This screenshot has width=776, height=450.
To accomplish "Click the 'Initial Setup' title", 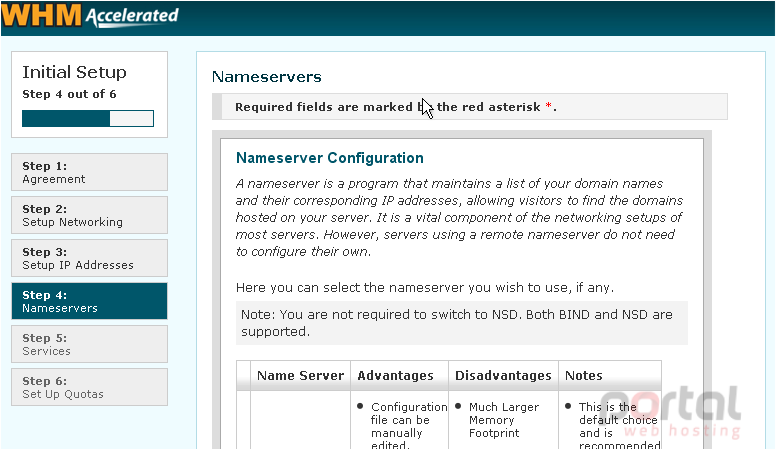I will point(74,72).
